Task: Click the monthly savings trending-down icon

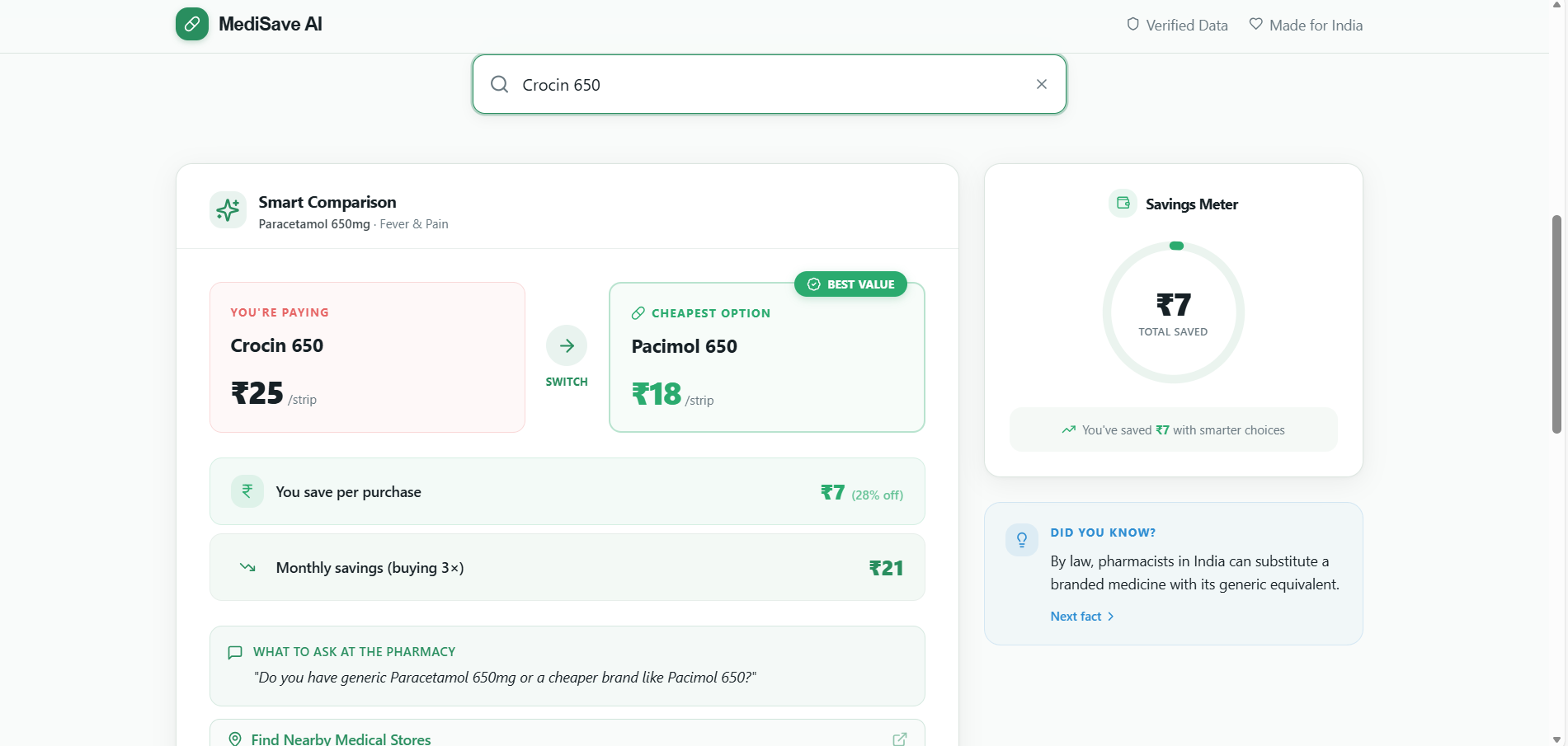Action: click(x=247, y=567)
